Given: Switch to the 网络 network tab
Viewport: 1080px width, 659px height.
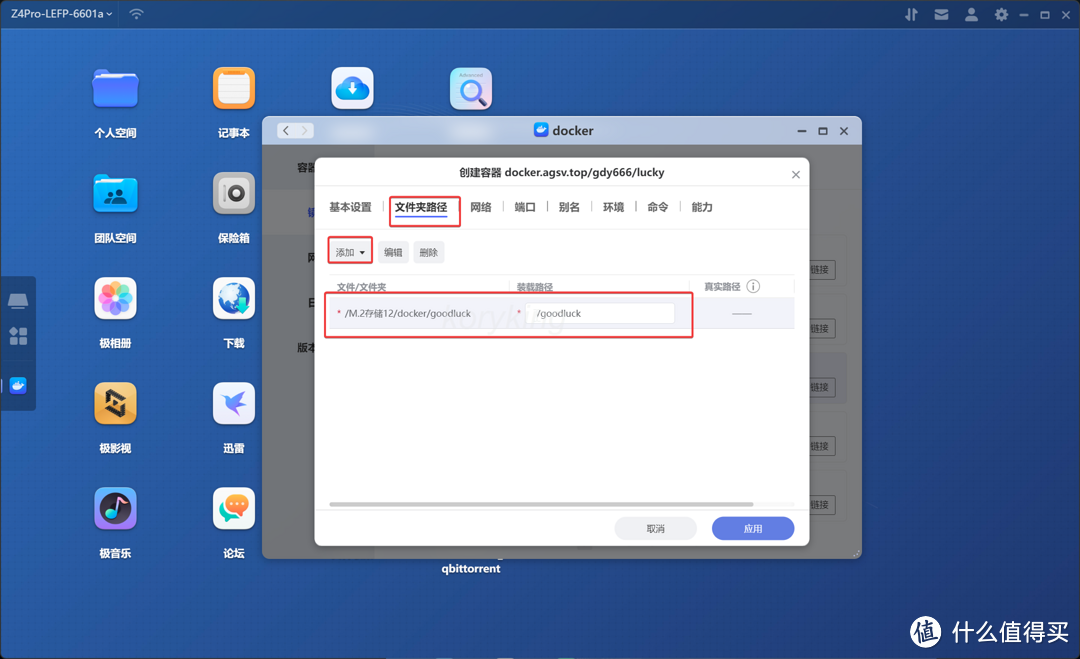Looking at the screenshot, I should coord(480,207).
